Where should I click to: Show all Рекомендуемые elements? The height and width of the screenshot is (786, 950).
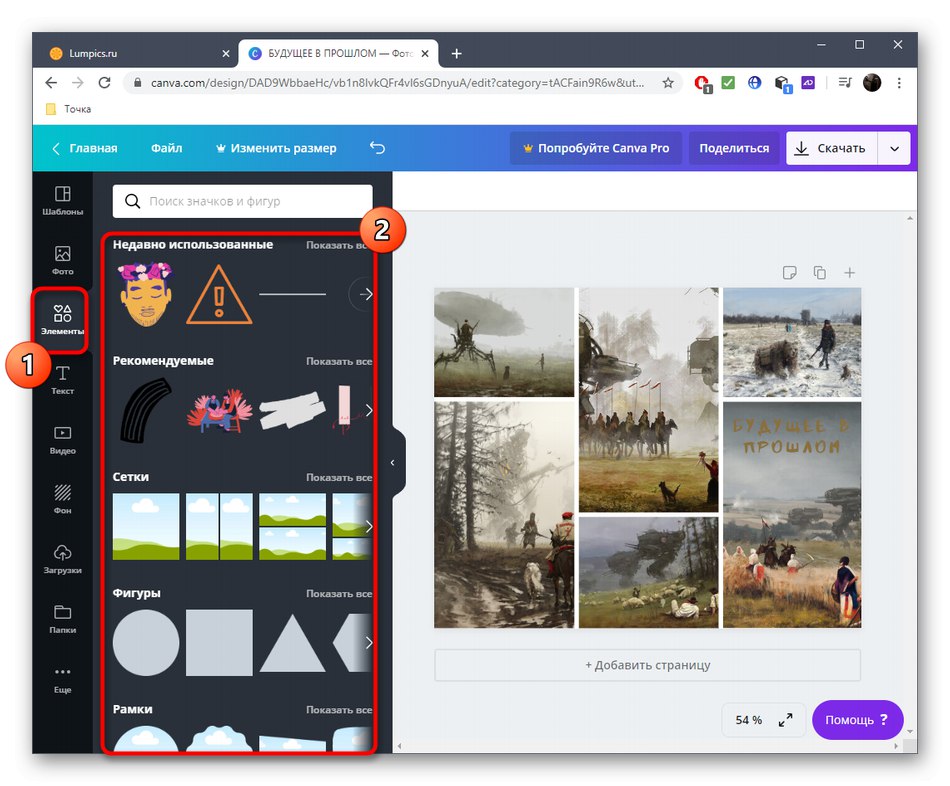(x=339, y=361)
